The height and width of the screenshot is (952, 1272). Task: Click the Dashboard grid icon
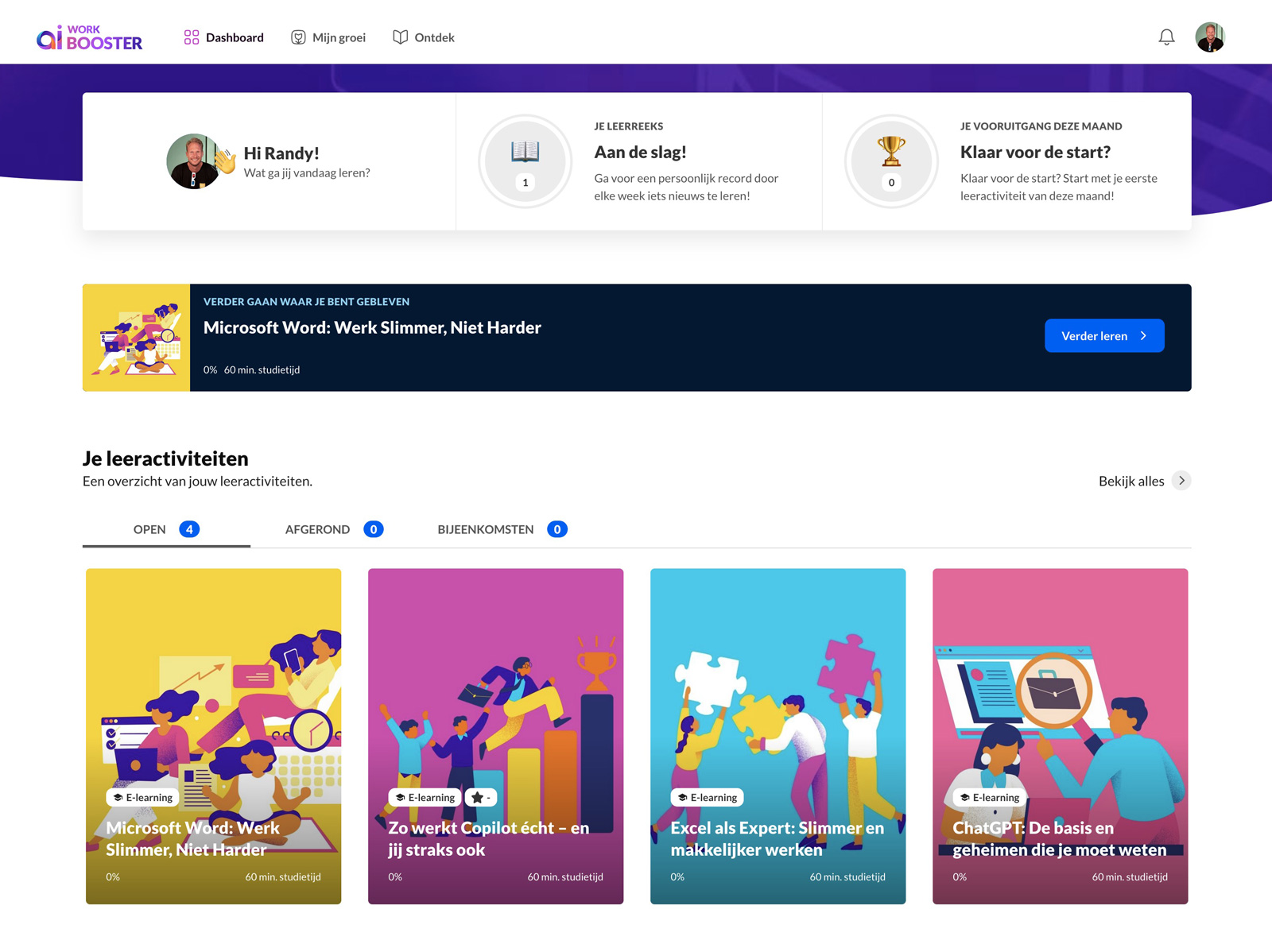(192, 37)
